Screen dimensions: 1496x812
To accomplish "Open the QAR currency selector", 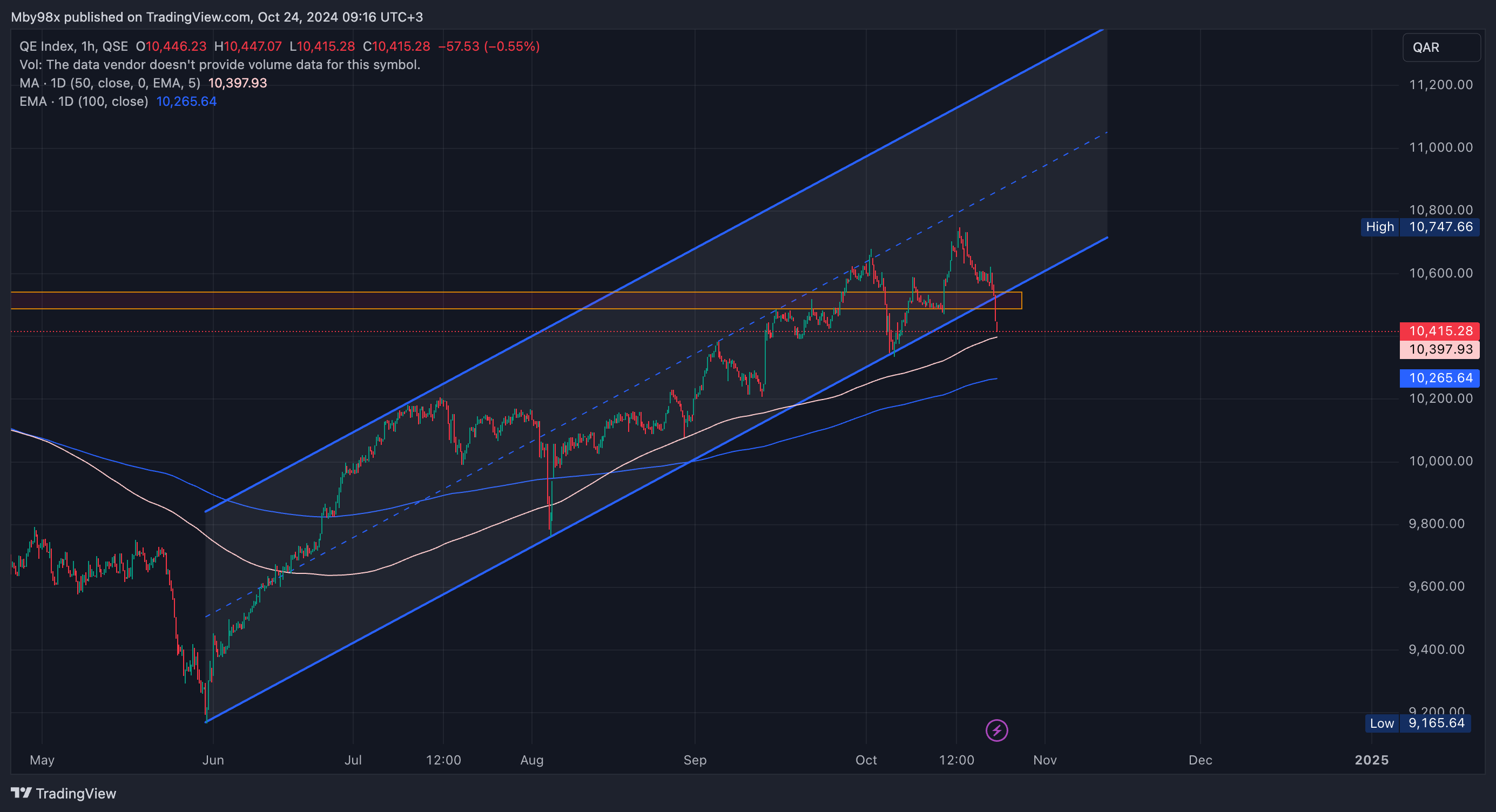I will coord(1441,48).
